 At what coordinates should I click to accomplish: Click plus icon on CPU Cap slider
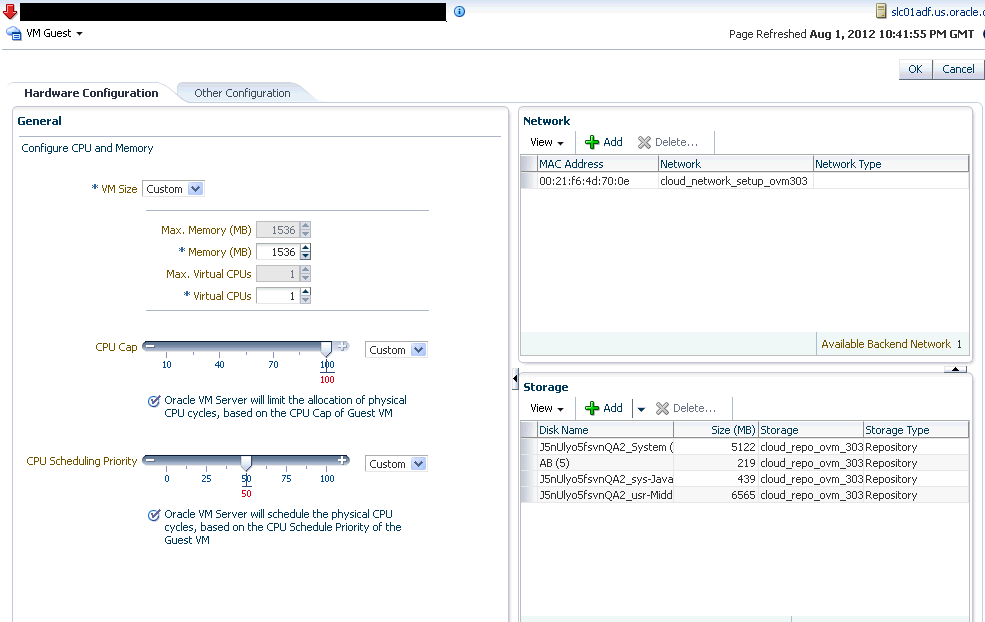342,346
